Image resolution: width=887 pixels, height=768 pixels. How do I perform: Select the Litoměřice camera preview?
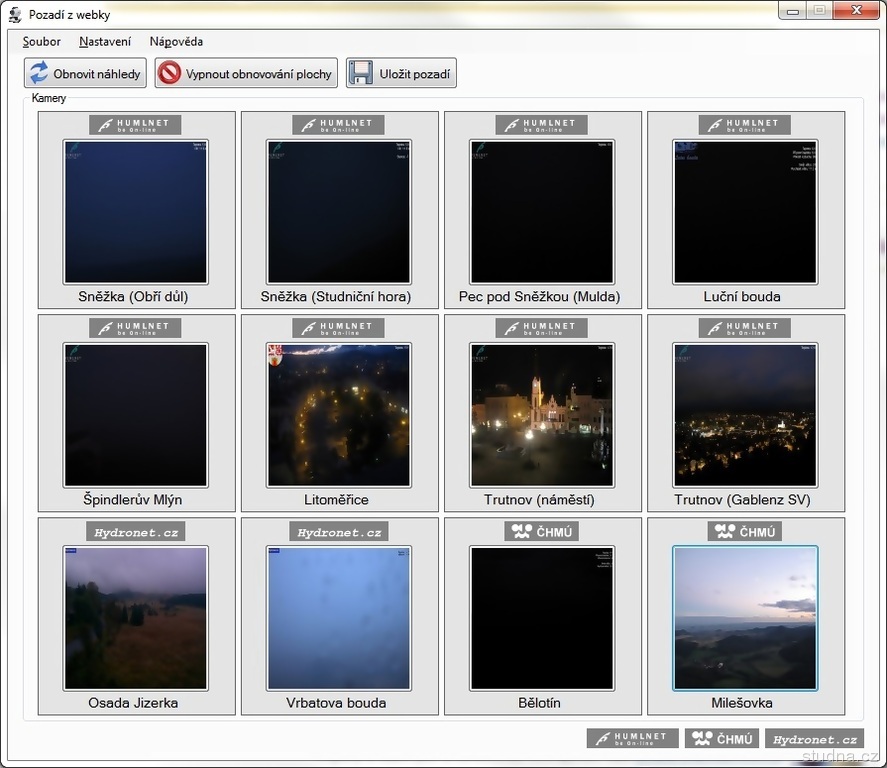339,415
